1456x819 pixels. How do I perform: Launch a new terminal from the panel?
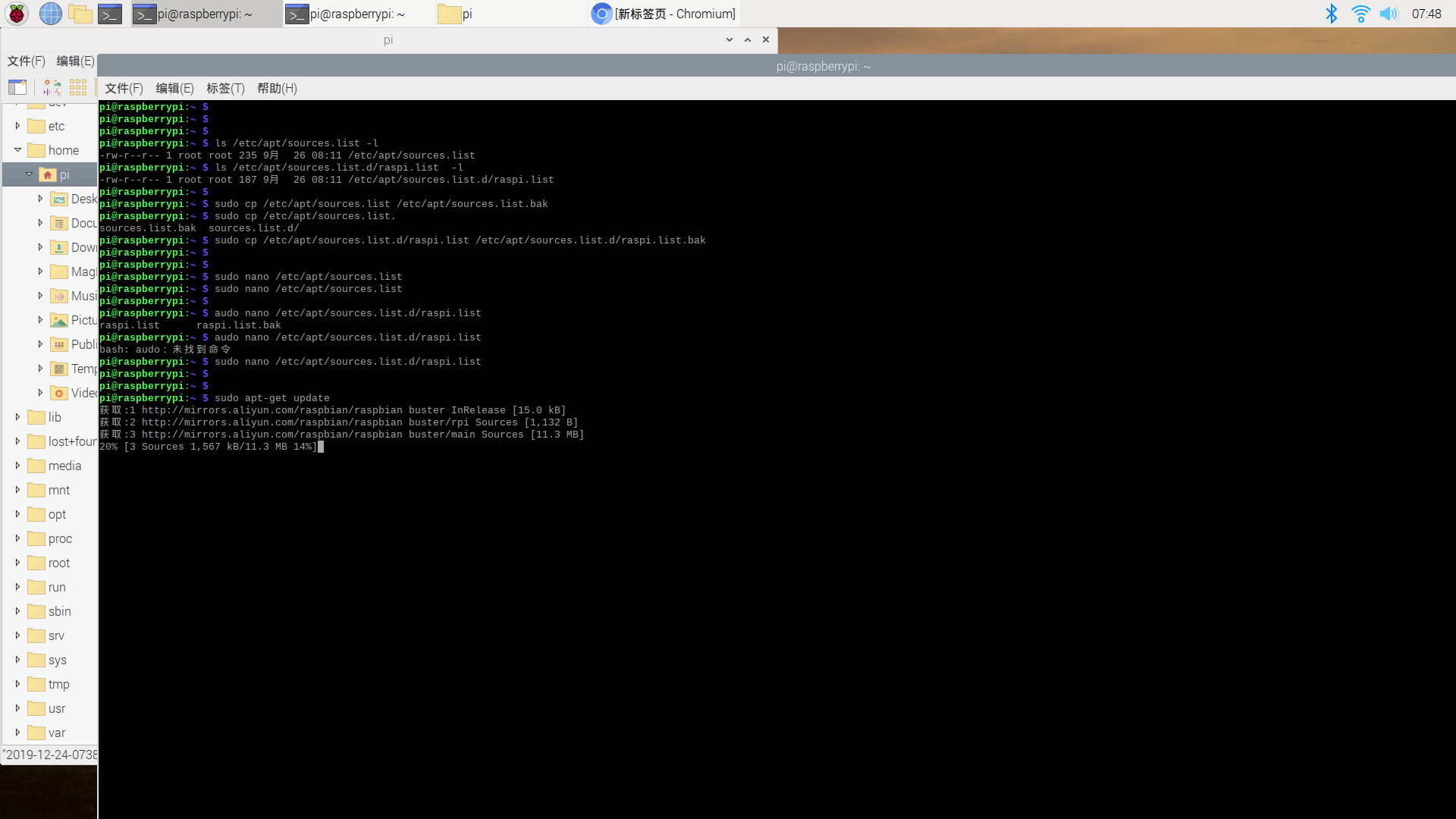pyautogui.click(x=110, y=14)
